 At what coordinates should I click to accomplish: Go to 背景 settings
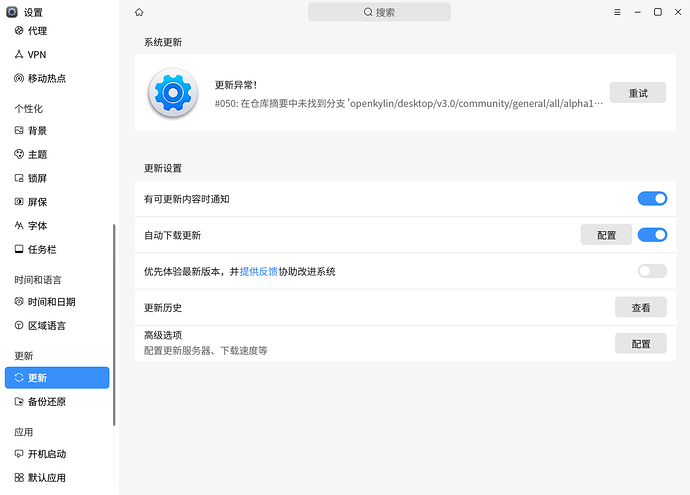pyautogui.click(x=57, y=131)
